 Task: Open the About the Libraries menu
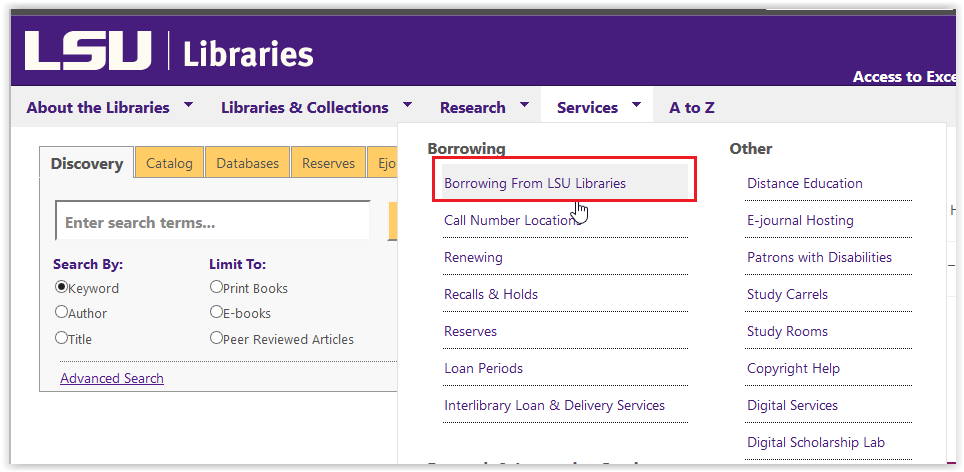tap(98, 108)
